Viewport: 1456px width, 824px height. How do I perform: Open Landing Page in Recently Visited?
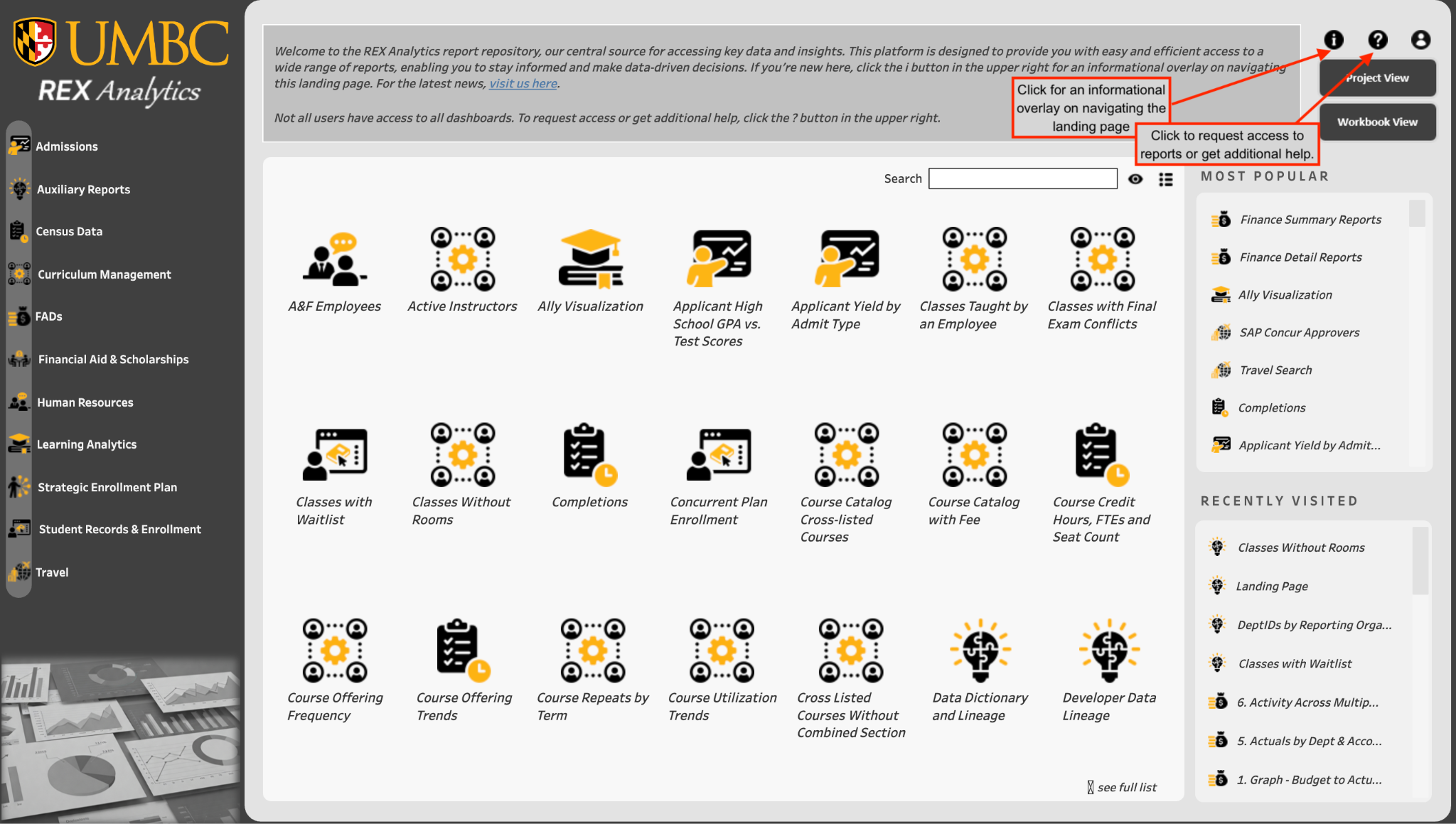click(x=1272, y=587)
